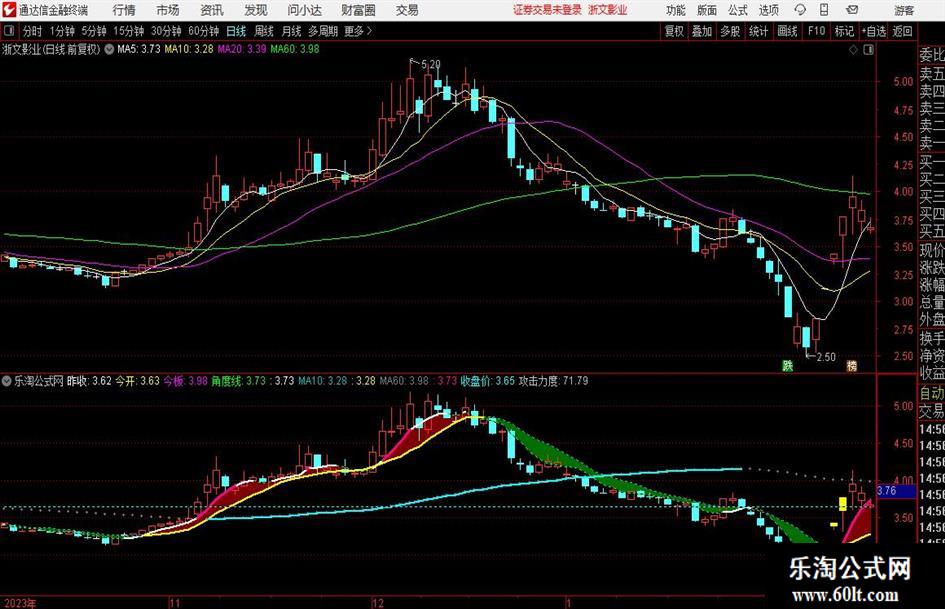Open the 画线 drawing tools

coord(787,31)
